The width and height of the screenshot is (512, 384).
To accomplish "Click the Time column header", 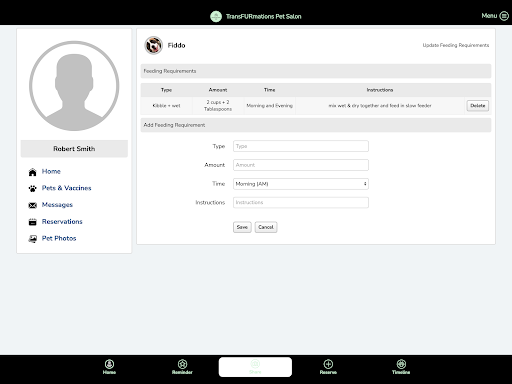I will coord(269,90).
